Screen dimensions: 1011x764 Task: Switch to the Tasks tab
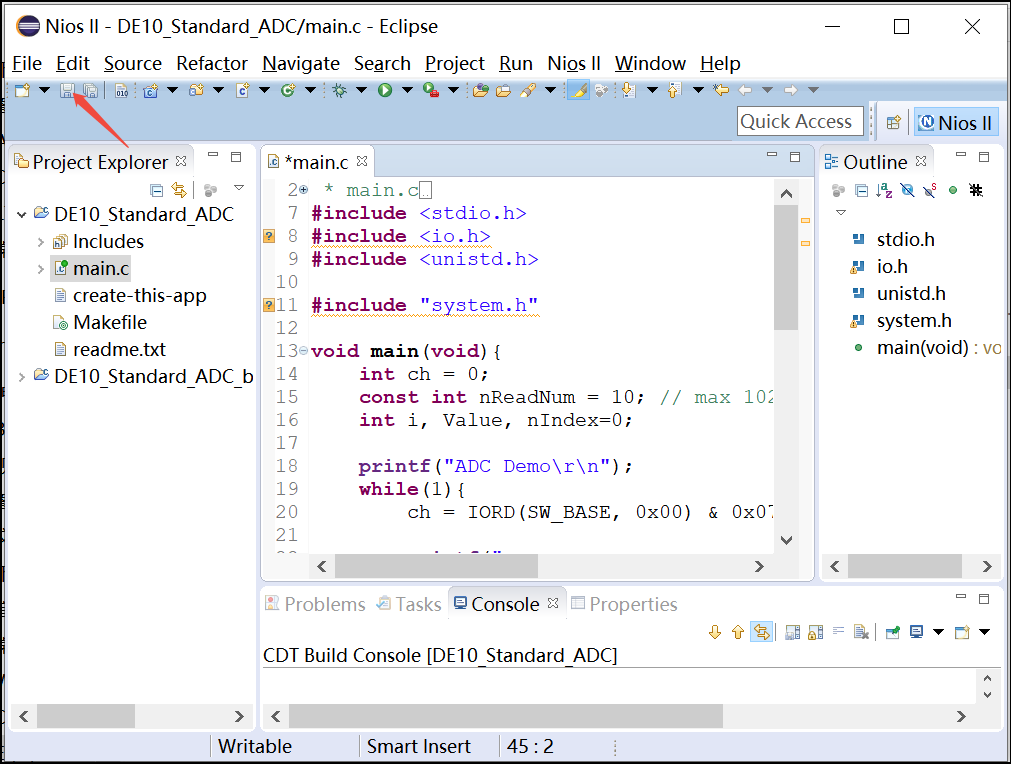coord(409,604)
